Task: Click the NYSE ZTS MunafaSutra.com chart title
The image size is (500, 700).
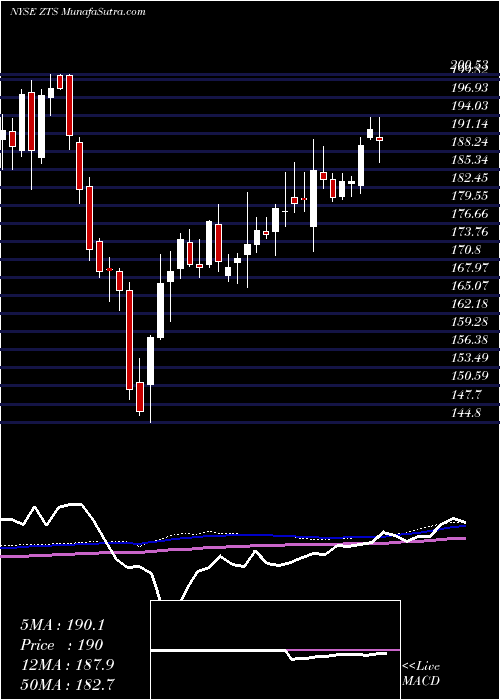Action: (78, 12)
